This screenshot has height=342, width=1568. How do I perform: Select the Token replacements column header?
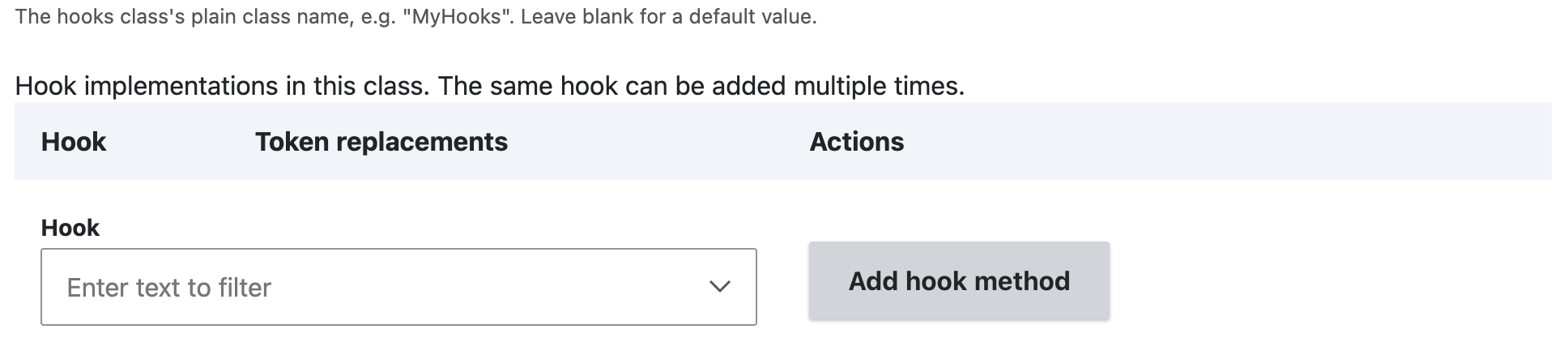point(381,142)
